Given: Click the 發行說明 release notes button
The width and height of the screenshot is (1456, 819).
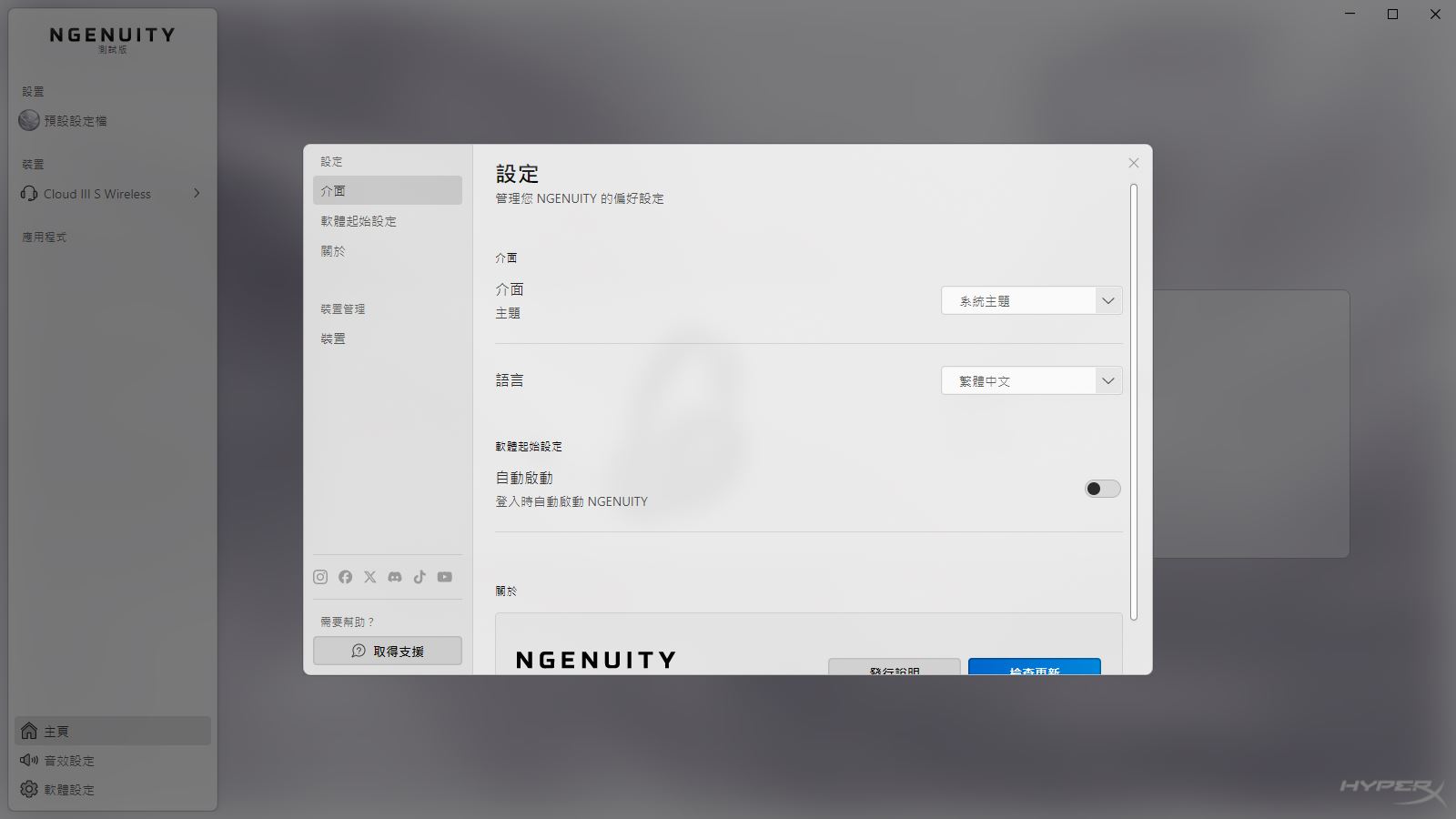Looking at the screenshot, I should pyautogui.click(x=895, y=666).
